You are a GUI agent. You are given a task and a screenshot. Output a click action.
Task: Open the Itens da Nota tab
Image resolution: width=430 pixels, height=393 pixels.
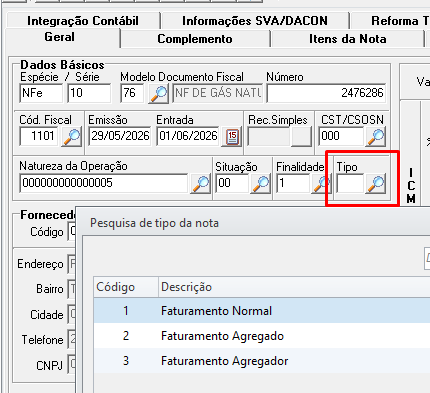pos(348,39)
